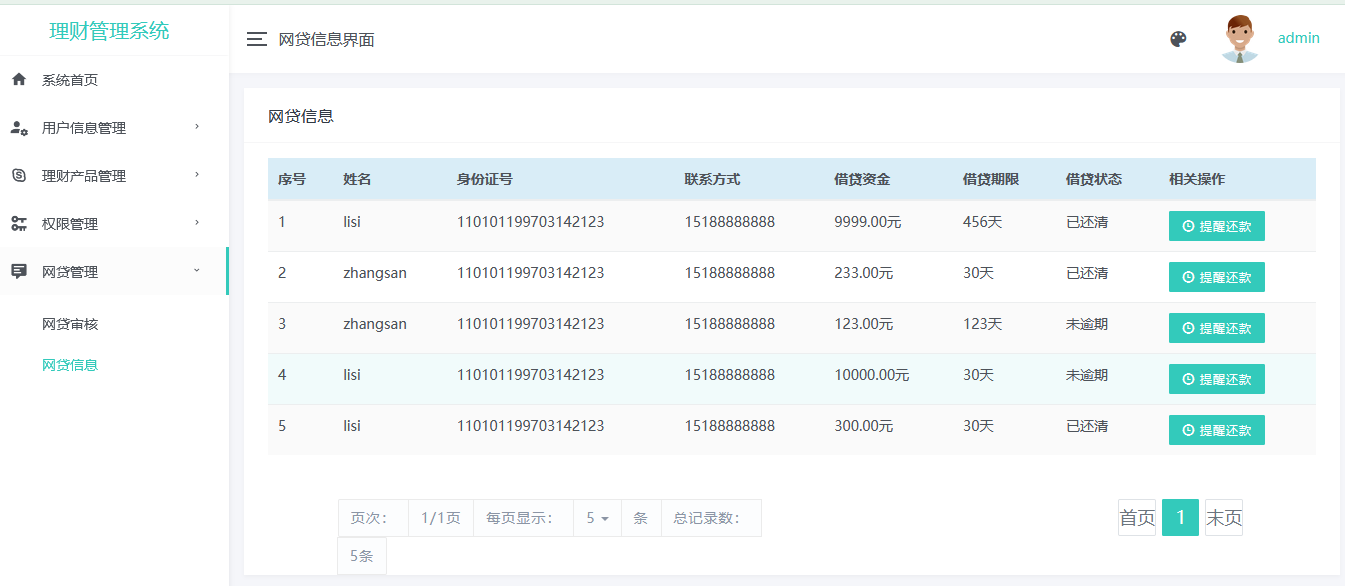This screenshot has height=586, width=1345.
Task: Select 网贷信息 in the sidebar
Action: coord(70,365)
